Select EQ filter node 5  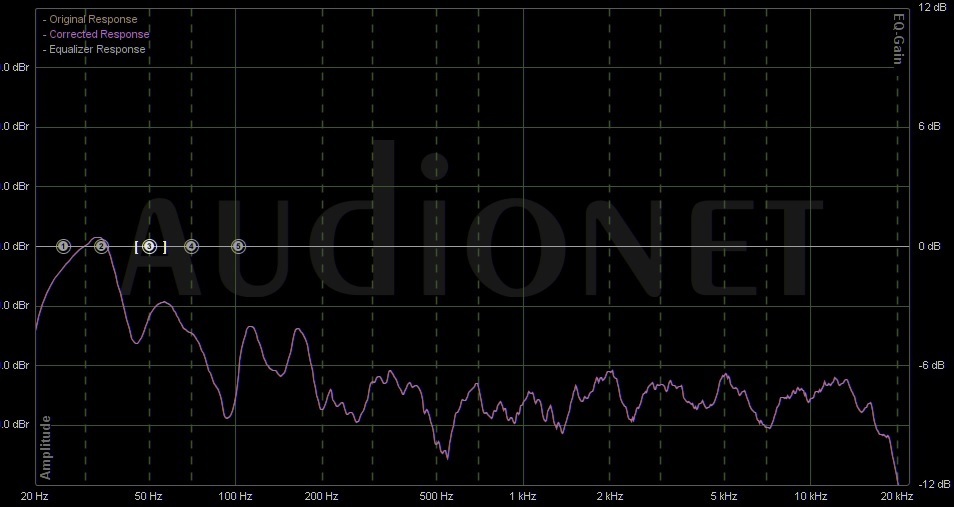tap(238, 247)
